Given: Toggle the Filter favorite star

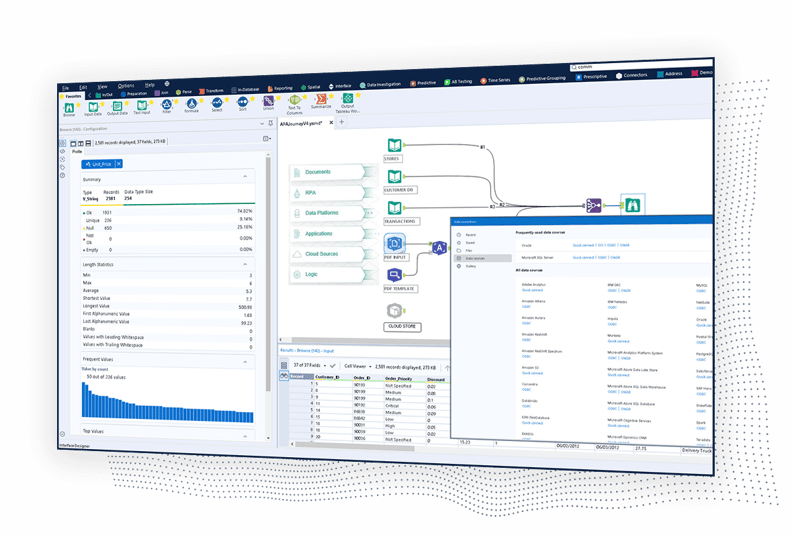Looking at the screenshot, I should pos(176,101).
